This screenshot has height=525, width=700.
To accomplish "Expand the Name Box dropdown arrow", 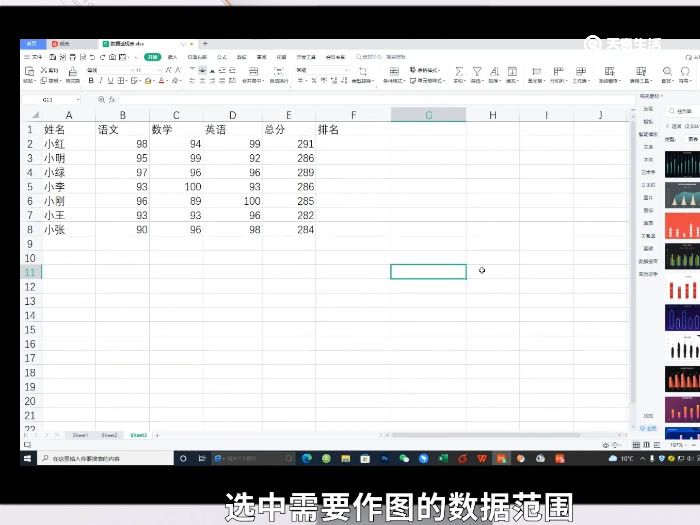I will (x=78, y=100).
